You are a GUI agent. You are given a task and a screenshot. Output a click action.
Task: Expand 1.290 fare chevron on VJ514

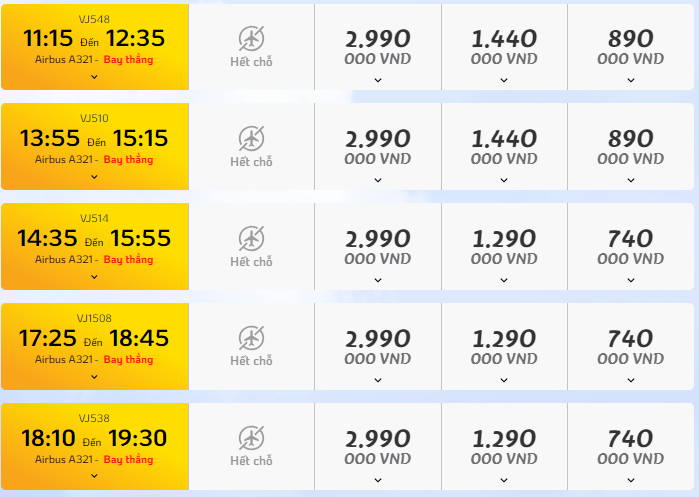(x=504, y=280)
